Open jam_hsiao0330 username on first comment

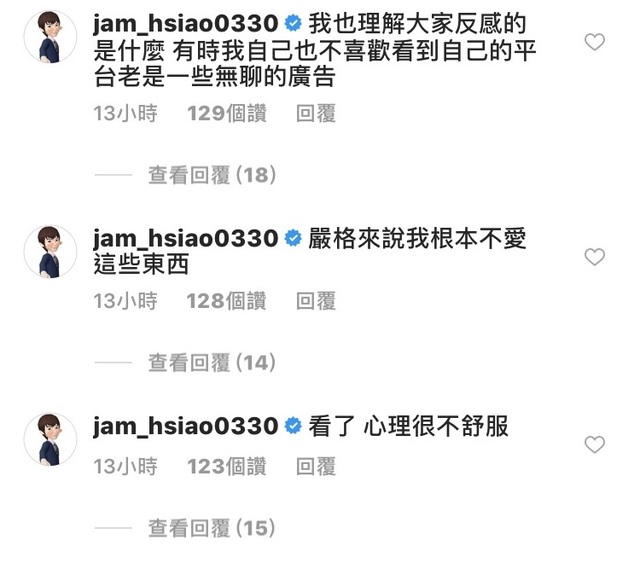[186, 24]
